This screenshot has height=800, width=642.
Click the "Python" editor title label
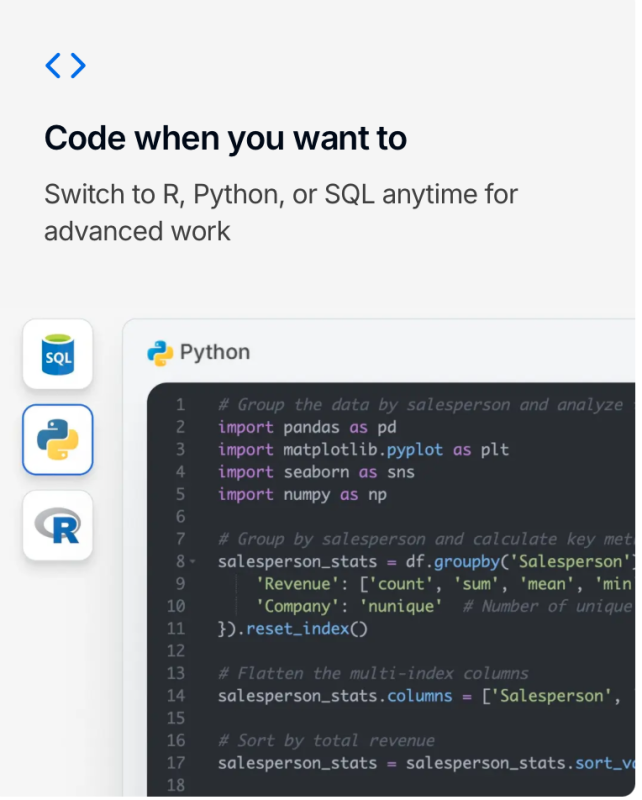pyautogui.click(x=214, y=352)
